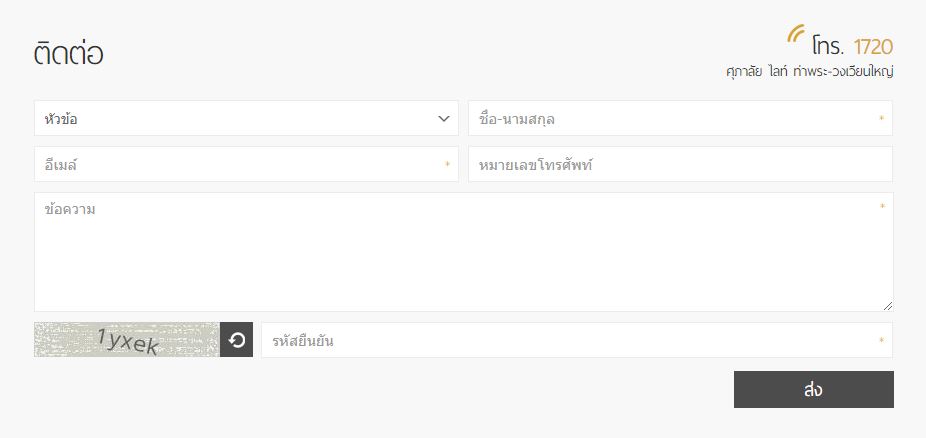This screenshot has height=438, width=926.
Task: Click the phone signal icon beside โทร.
Action: pos(796,34)
